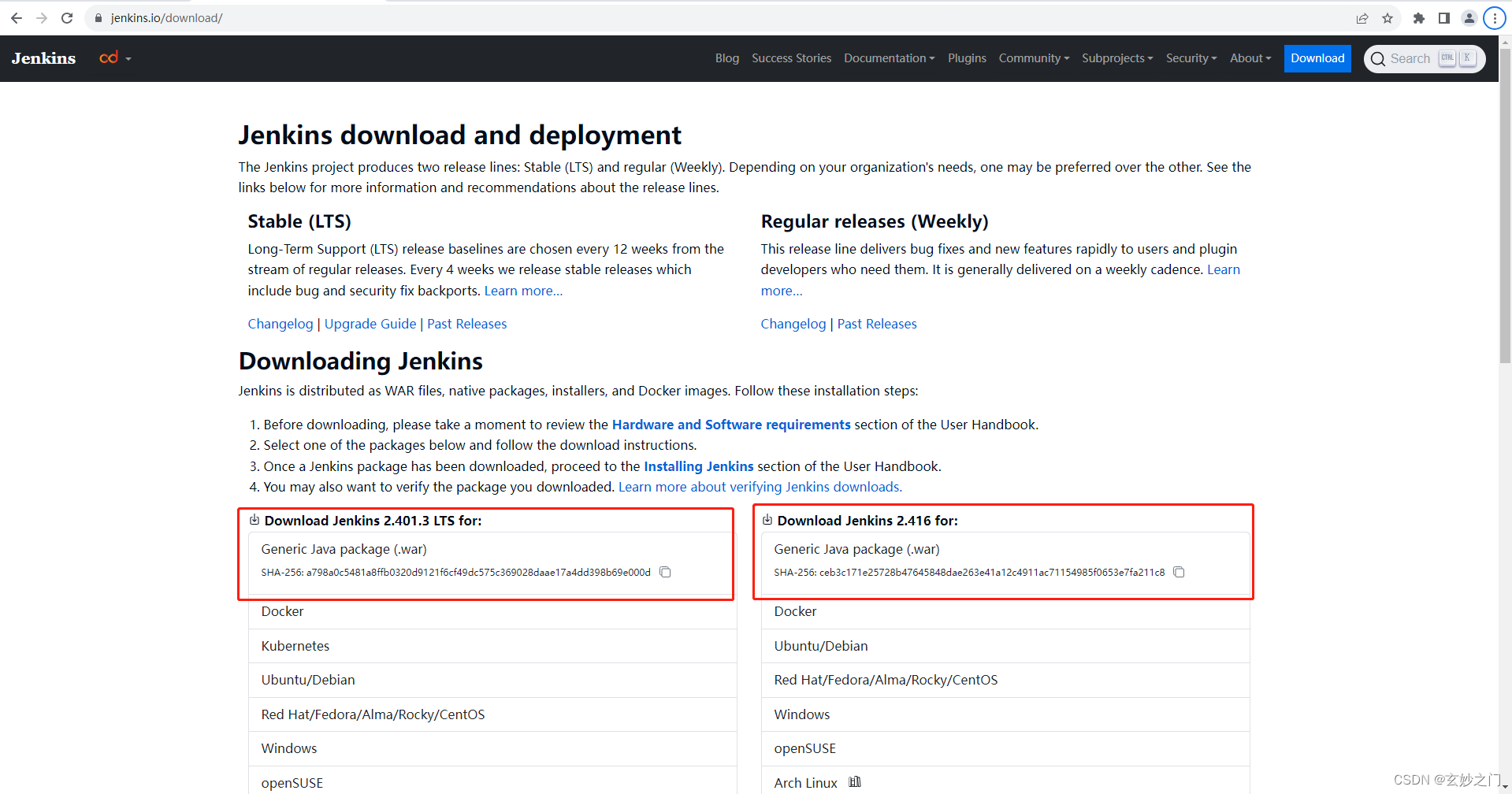Screen dimensions: 1512x794
Task: Open the share page icon
Action: point(1362,18)
